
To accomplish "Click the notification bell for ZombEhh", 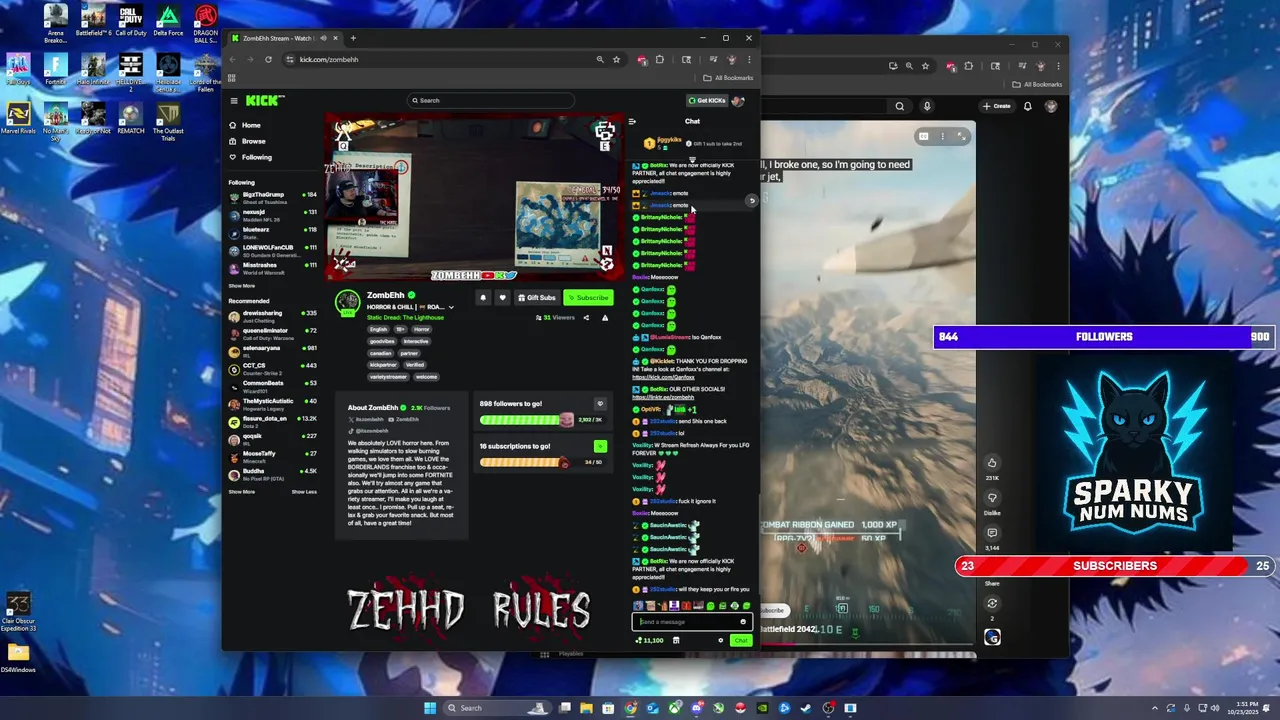I will point(483,297).
